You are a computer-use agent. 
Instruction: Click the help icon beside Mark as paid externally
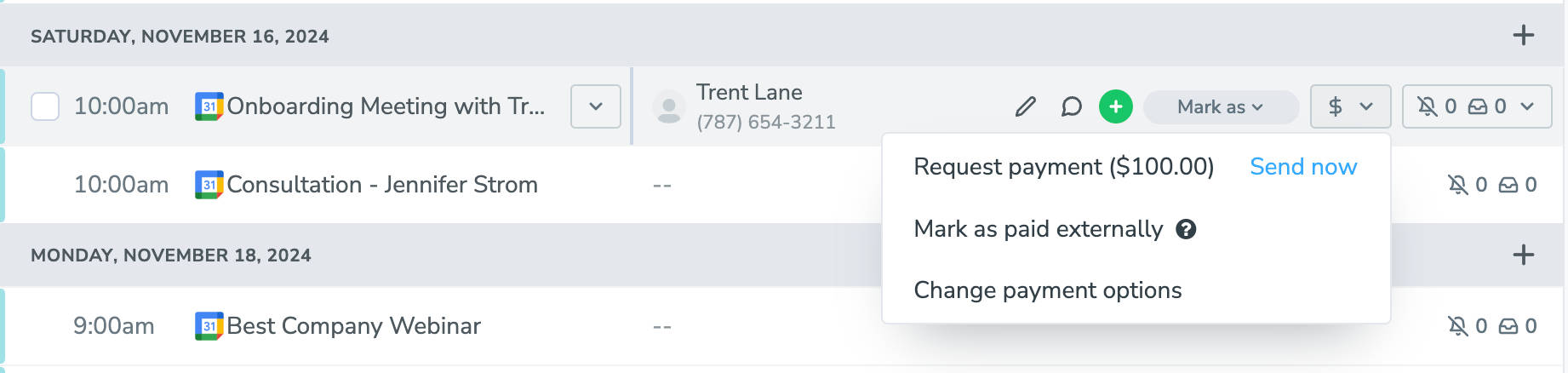(1186, 229)
